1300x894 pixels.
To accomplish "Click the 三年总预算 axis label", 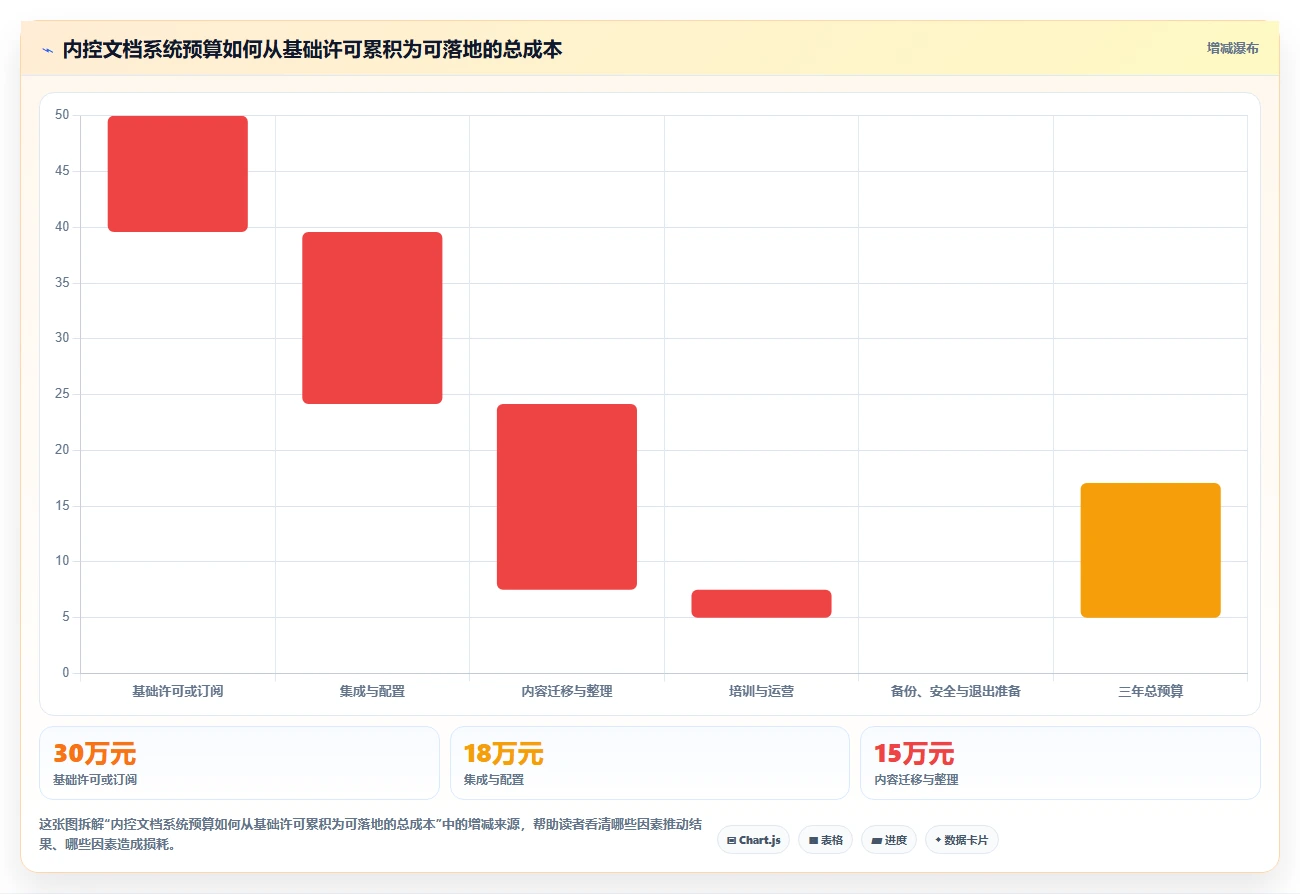I will click(1150, 691).
